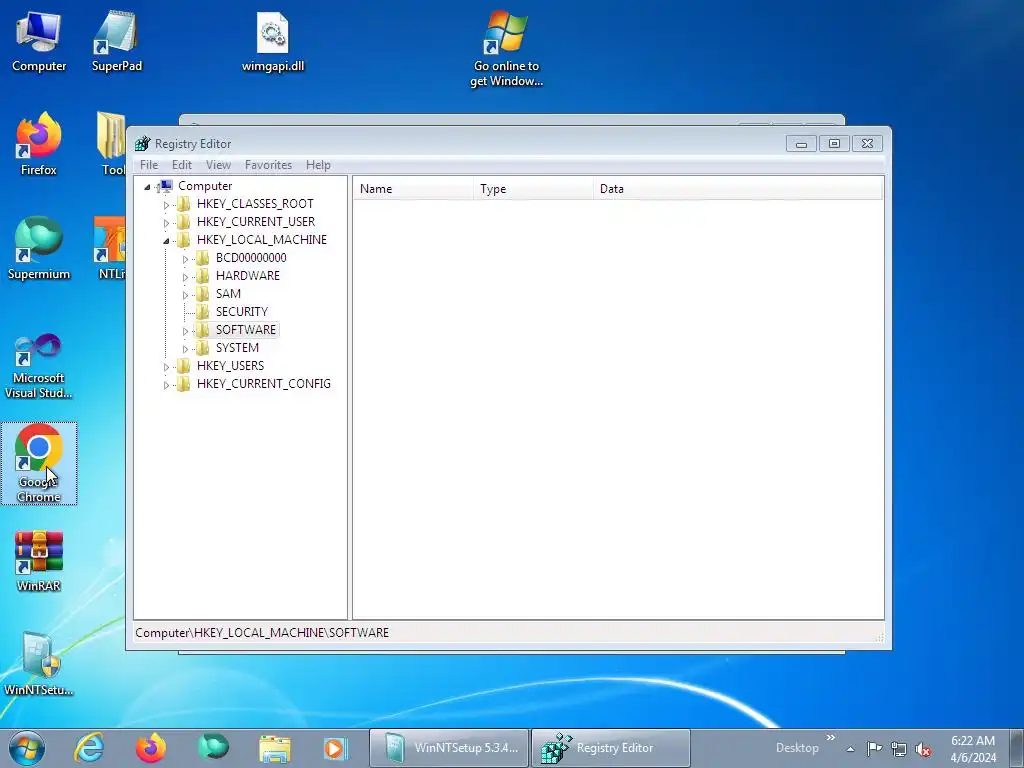Select the BCD00000000 key
Screen dimensions: 1024x768
[251, 257]
